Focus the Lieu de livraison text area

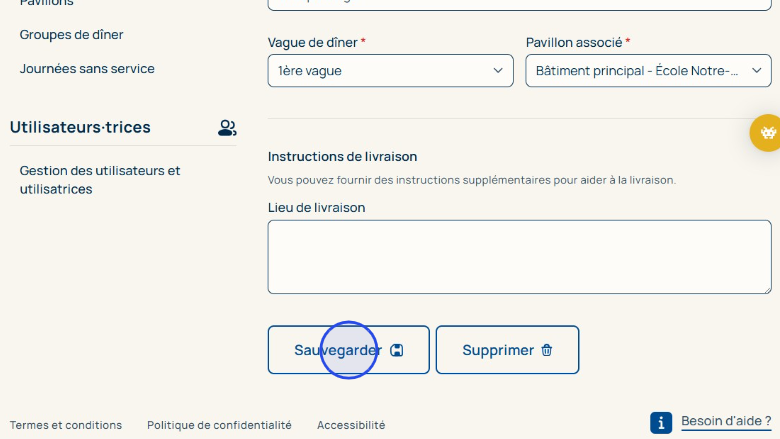tap(519, 257)
